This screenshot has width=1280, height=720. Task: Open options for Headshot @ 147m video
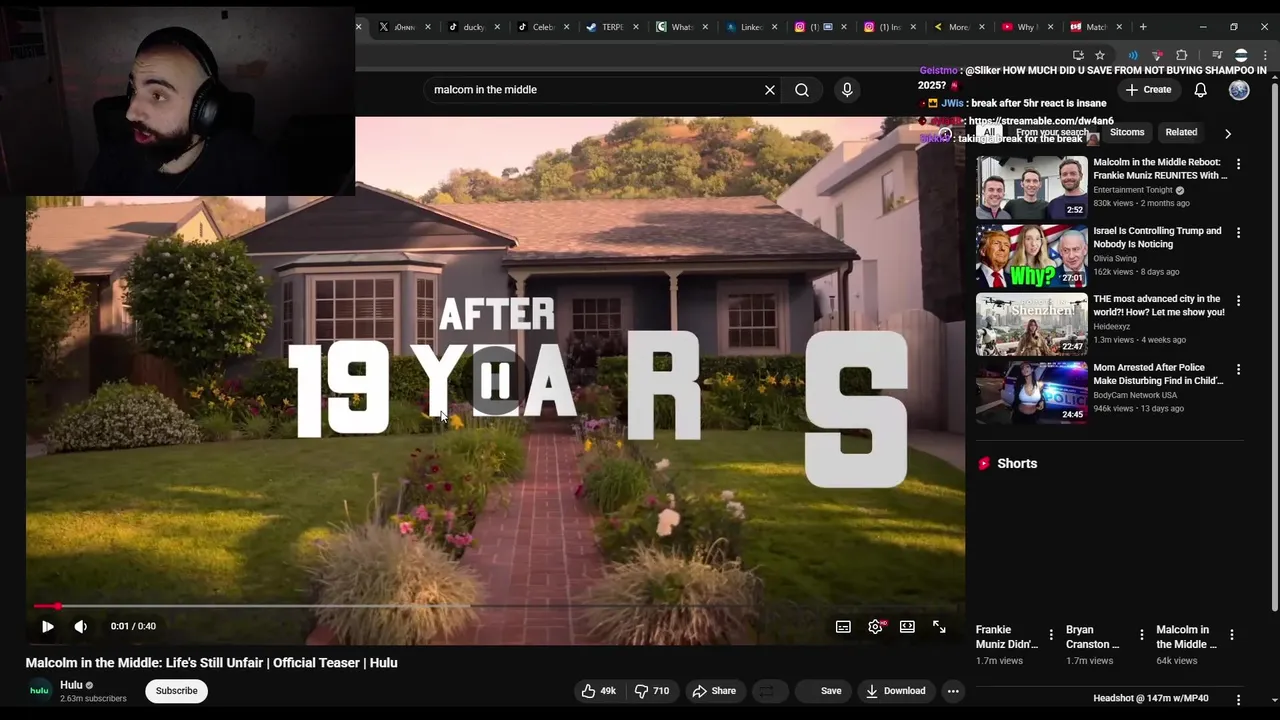click(x=1238, y=700)
